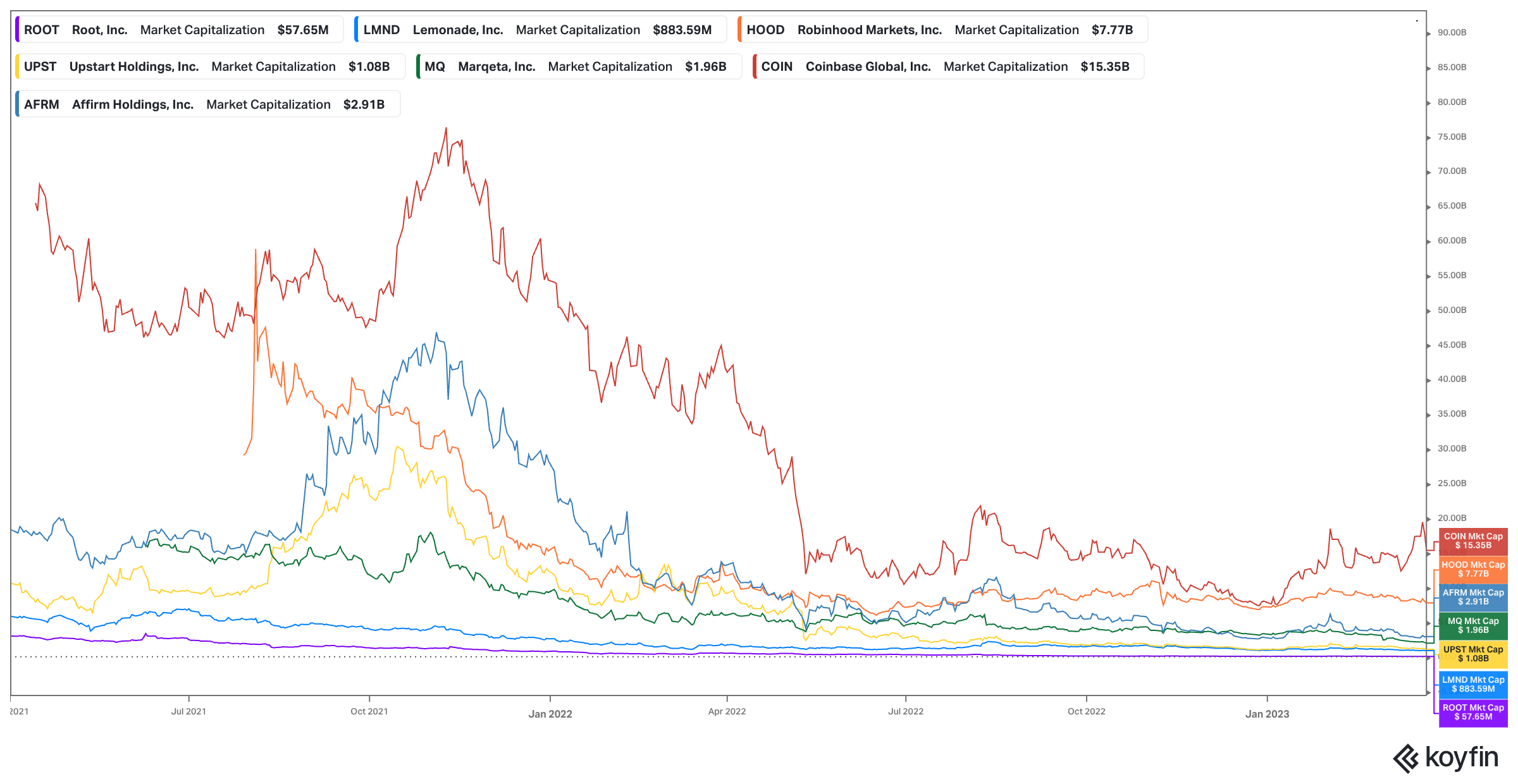Click the koyfin logo icon
Viewport: 1518px width, 784px height.
[x=1407, y=758]
